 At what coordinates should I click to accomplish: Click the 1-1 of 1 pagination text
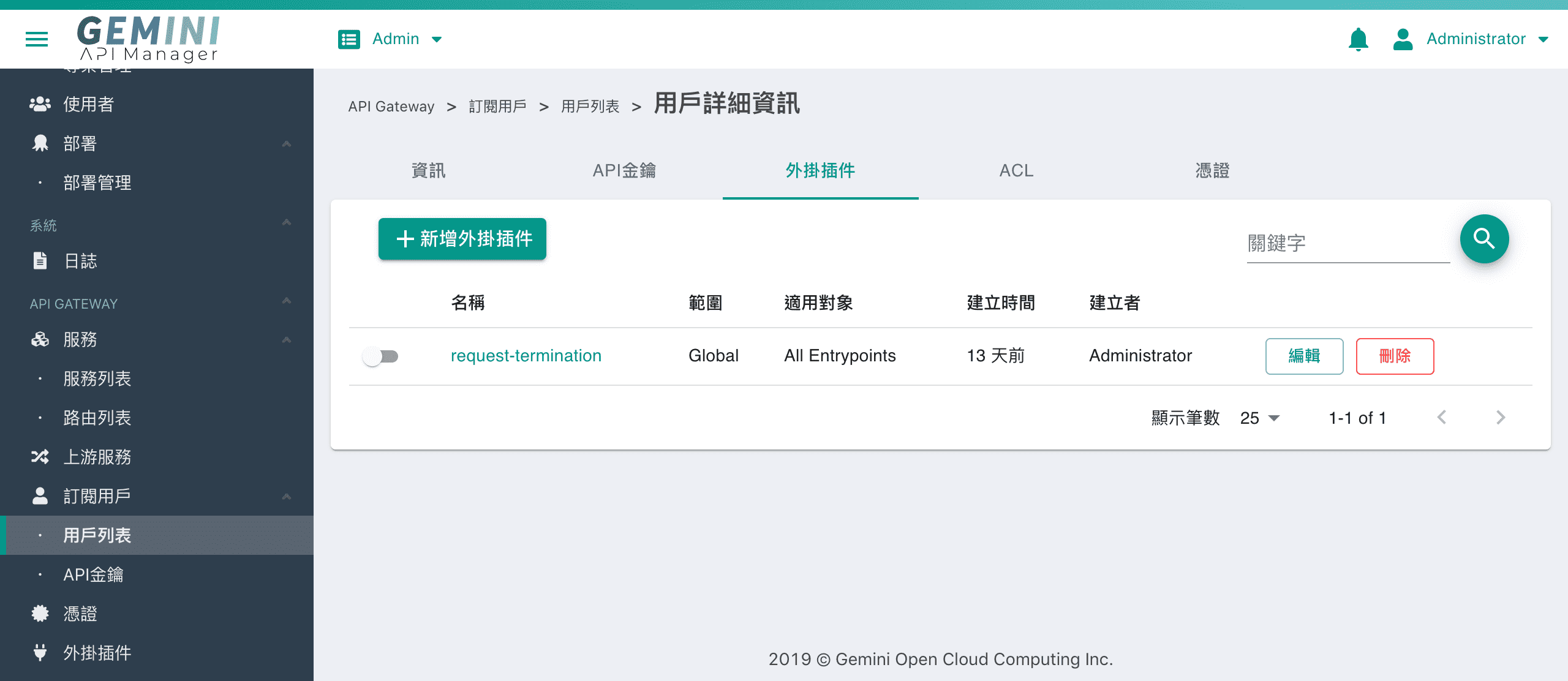pyautogui.click(x=1357, y=418)
